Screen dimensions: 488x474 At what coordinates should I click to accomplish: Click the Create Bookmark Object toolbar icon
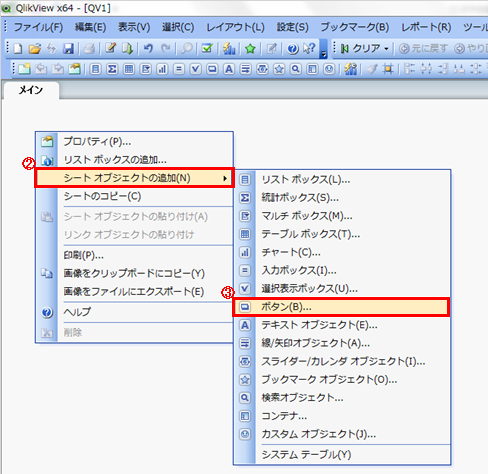[279, 69]
